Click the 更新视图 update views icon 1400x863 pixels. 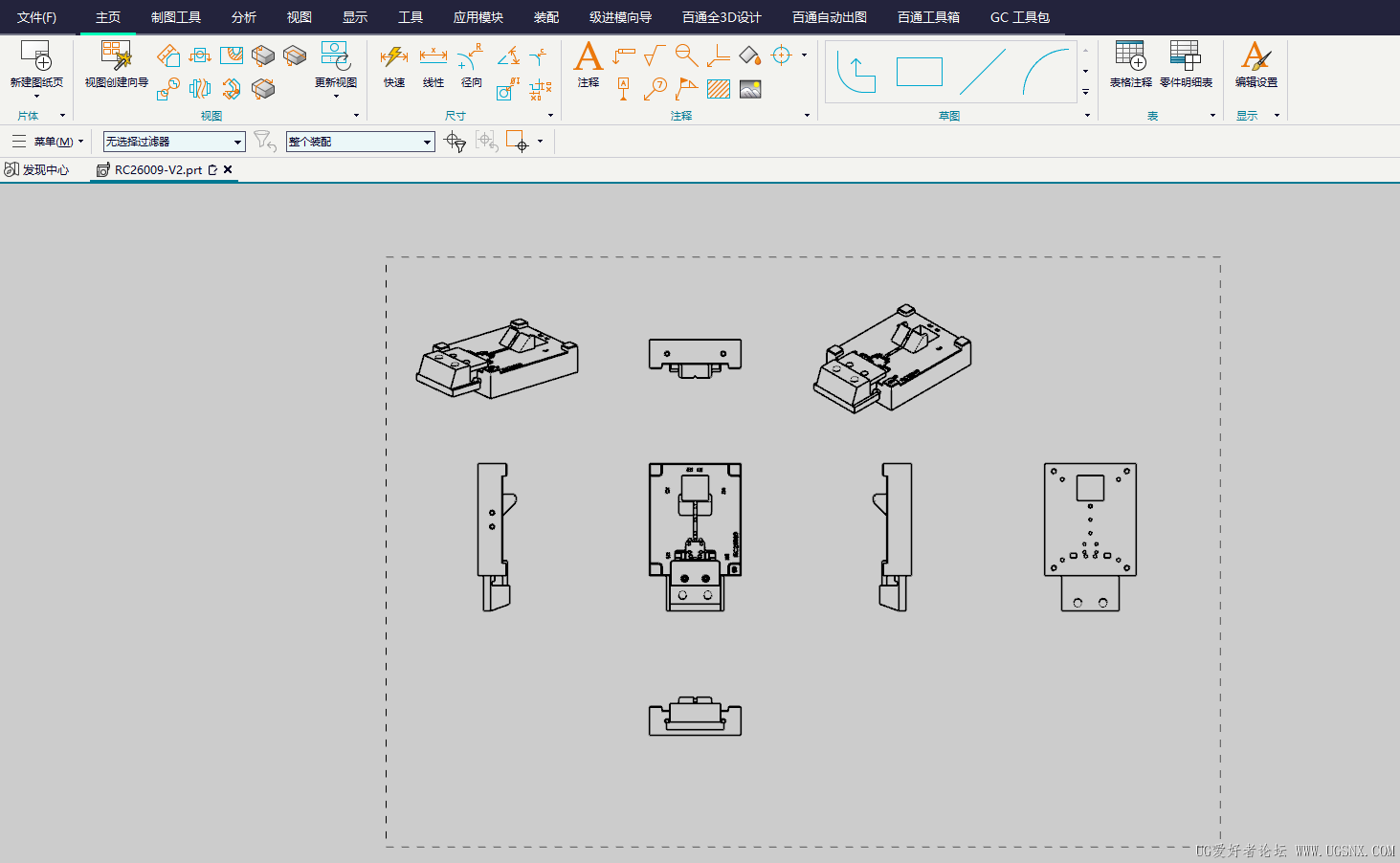[335, 56]
